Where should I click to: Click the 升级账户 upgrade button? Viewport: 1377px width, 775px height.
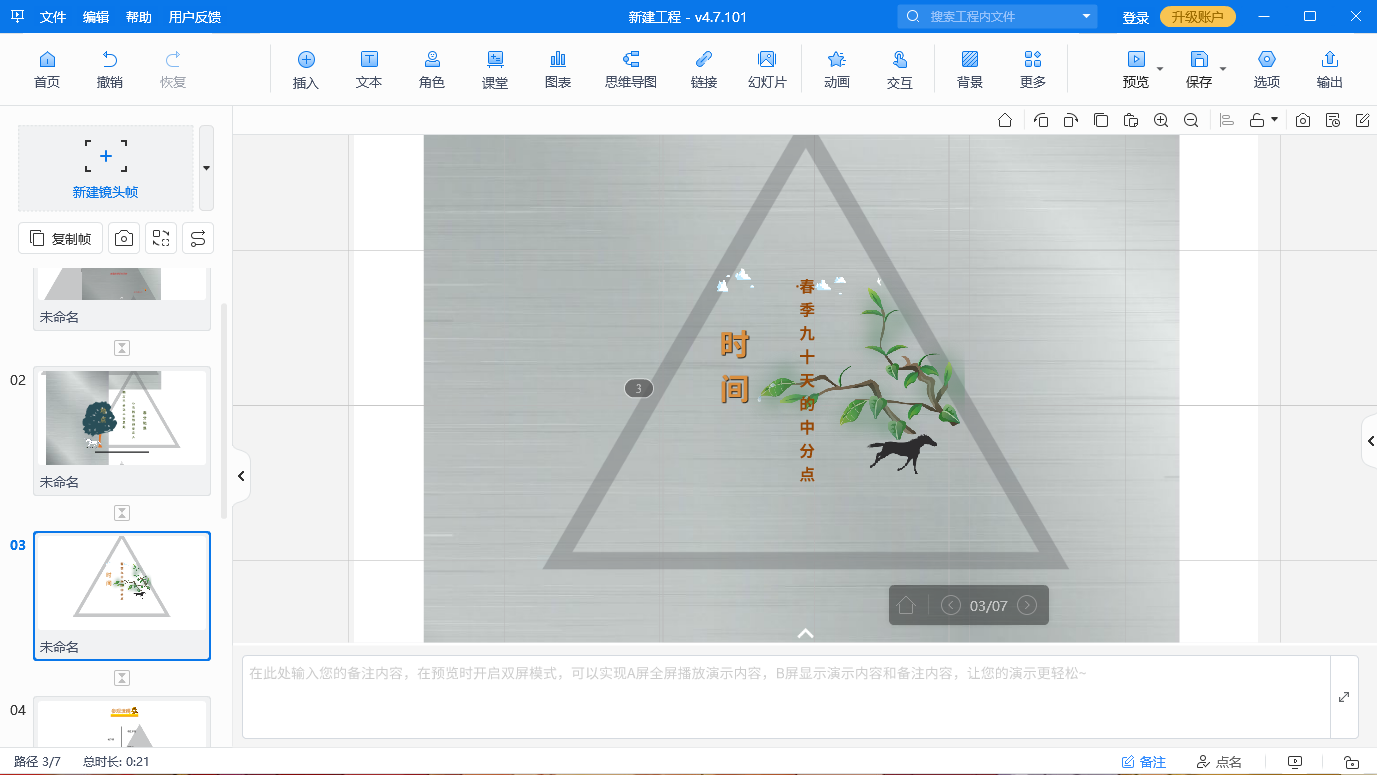1198,17
